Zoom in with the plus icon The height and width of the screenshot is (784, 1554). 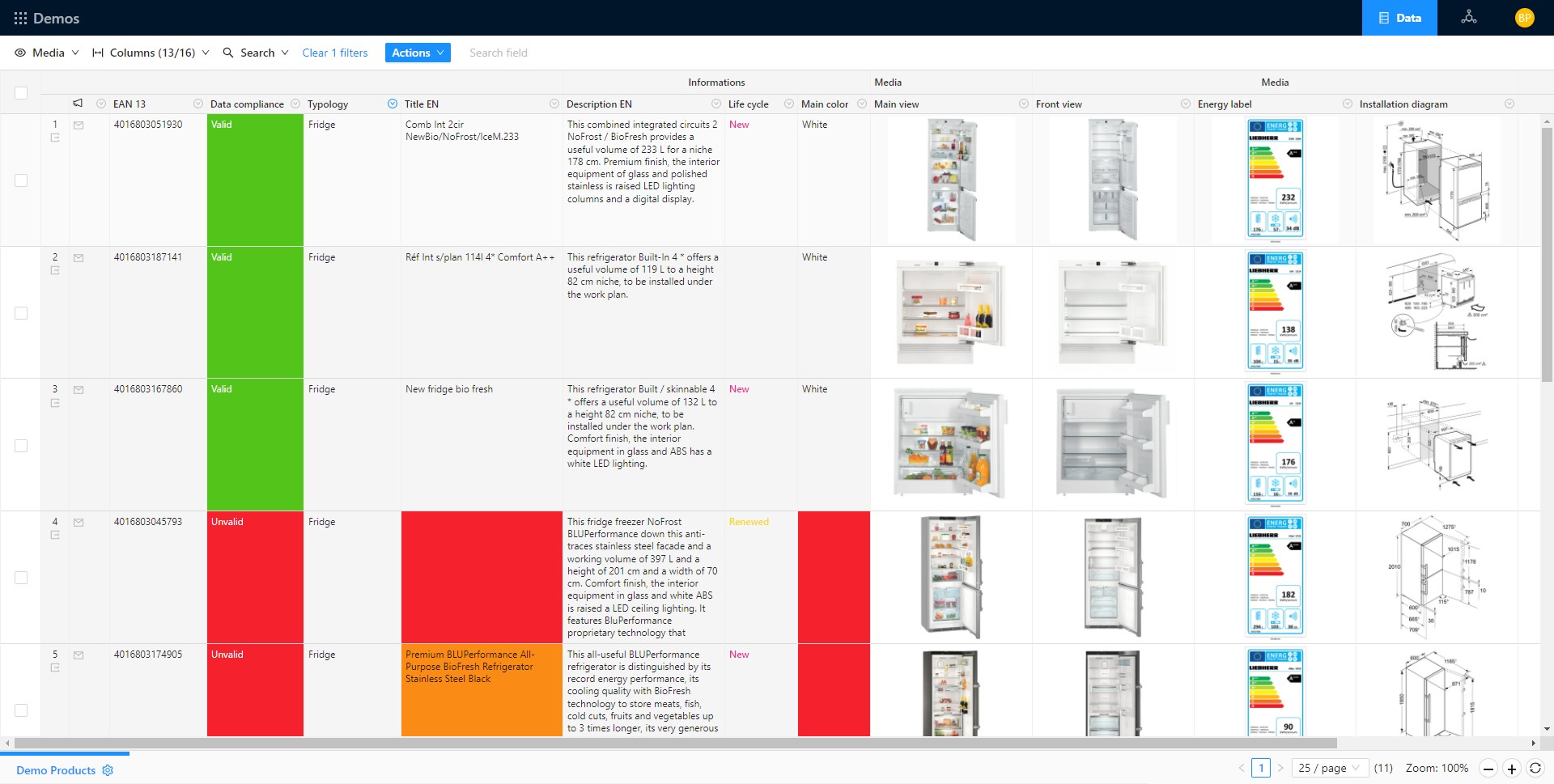point(1511,769)
